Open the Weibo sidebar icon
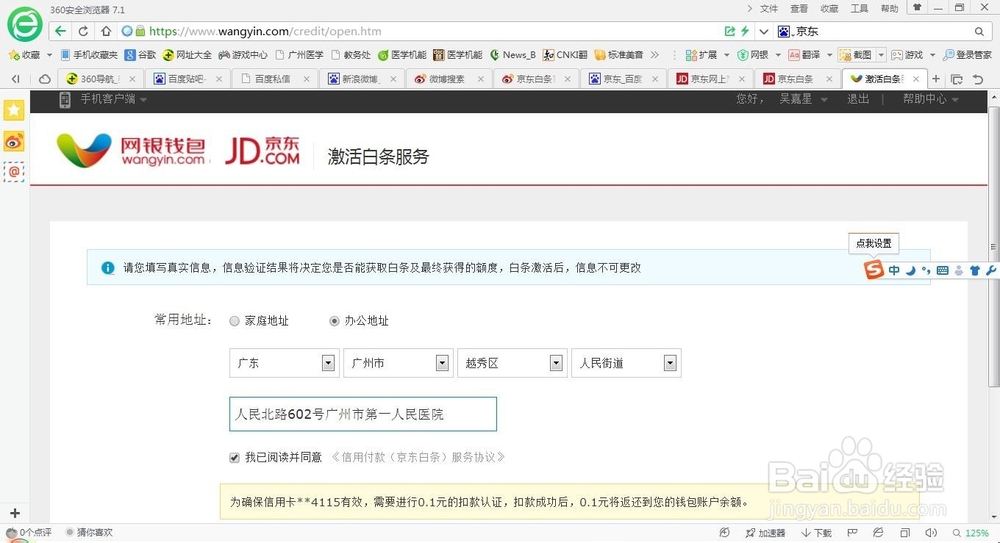1000x543 pixels. click(14, 141)
